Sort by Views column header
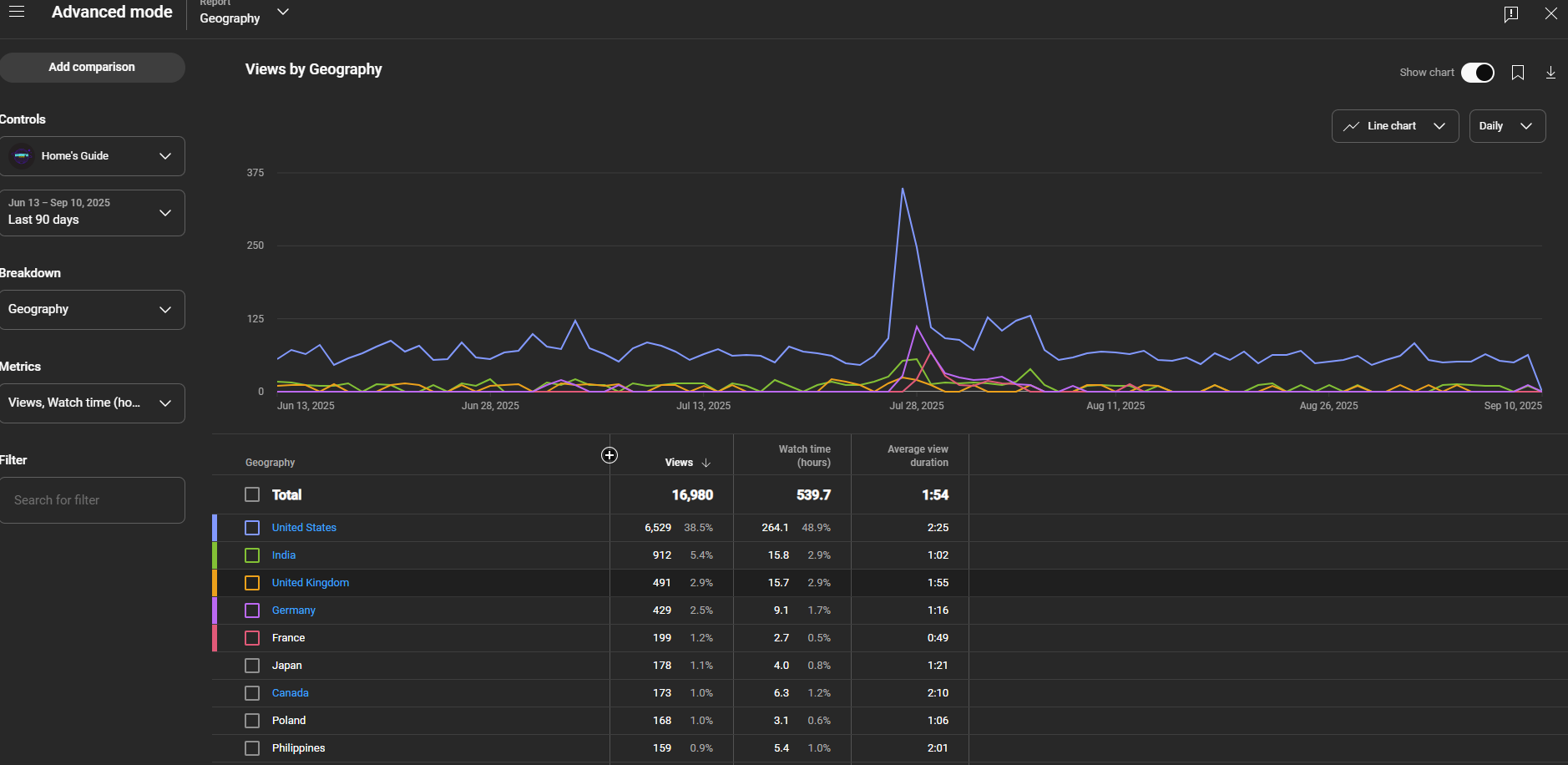1568x765 pixels. tap(679, 463)
